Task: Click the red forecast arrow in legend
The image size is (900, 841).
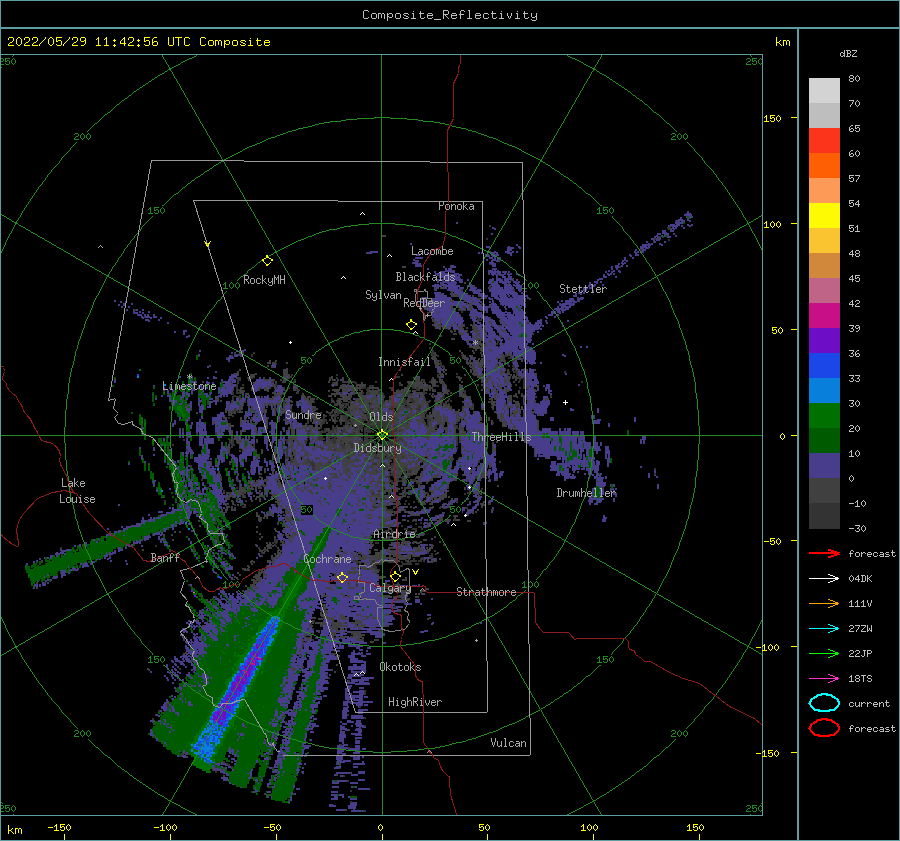Action: click(824, 553)
